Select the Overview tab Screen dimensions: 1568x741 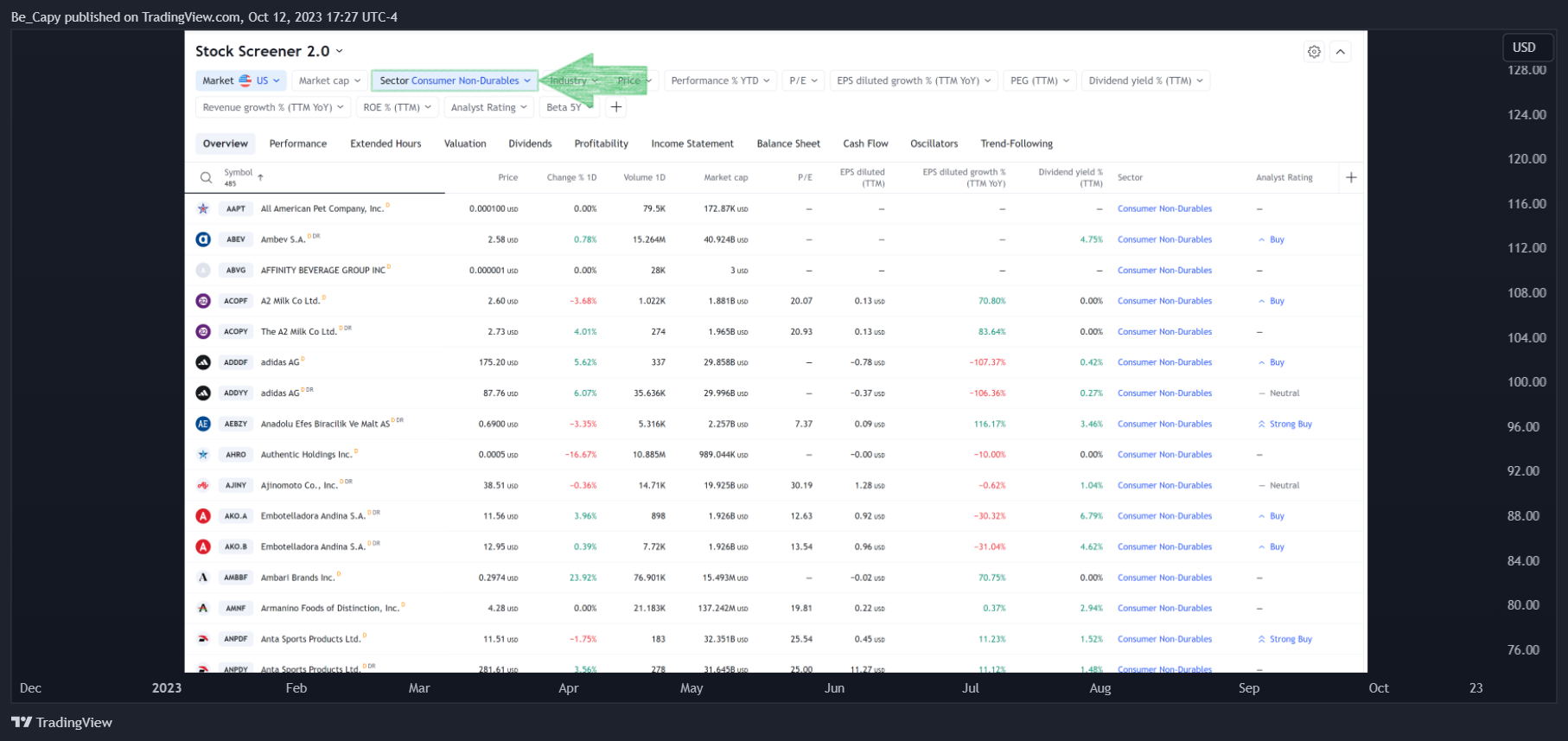pyautogui.click(x=226, y=144)
